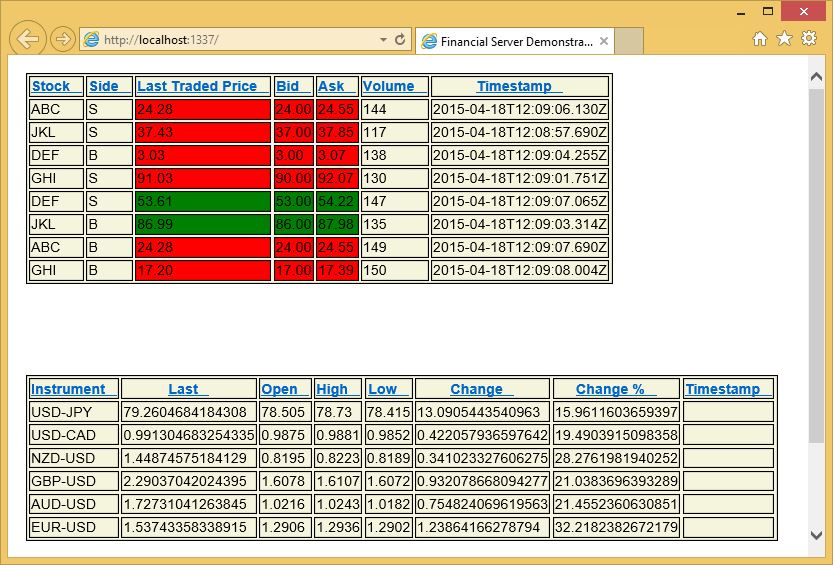Click the 17.20 last traded price
The height and width of the screenshot is (565, 833).
[x=203, y=270]
